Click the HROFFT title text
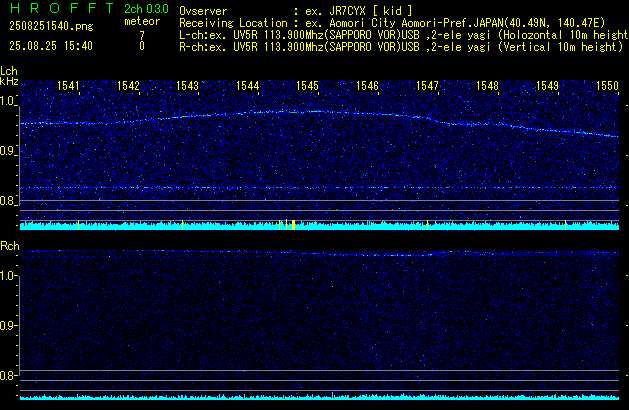Screen dimensions: 629x410 62,8
